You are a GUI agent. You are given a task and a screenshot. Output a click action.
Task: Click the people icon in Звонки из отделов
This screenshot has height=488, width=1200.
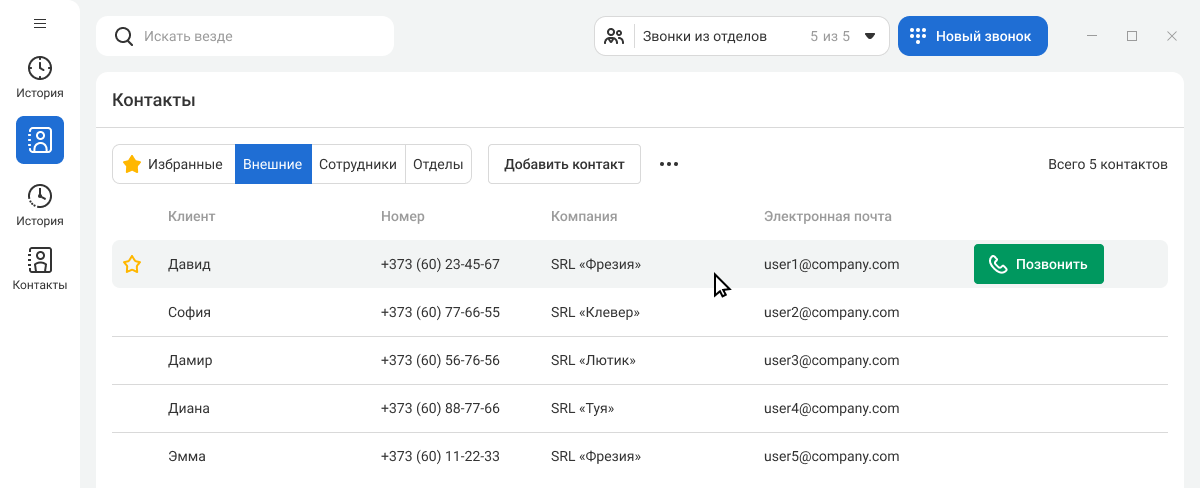(614, 36)
